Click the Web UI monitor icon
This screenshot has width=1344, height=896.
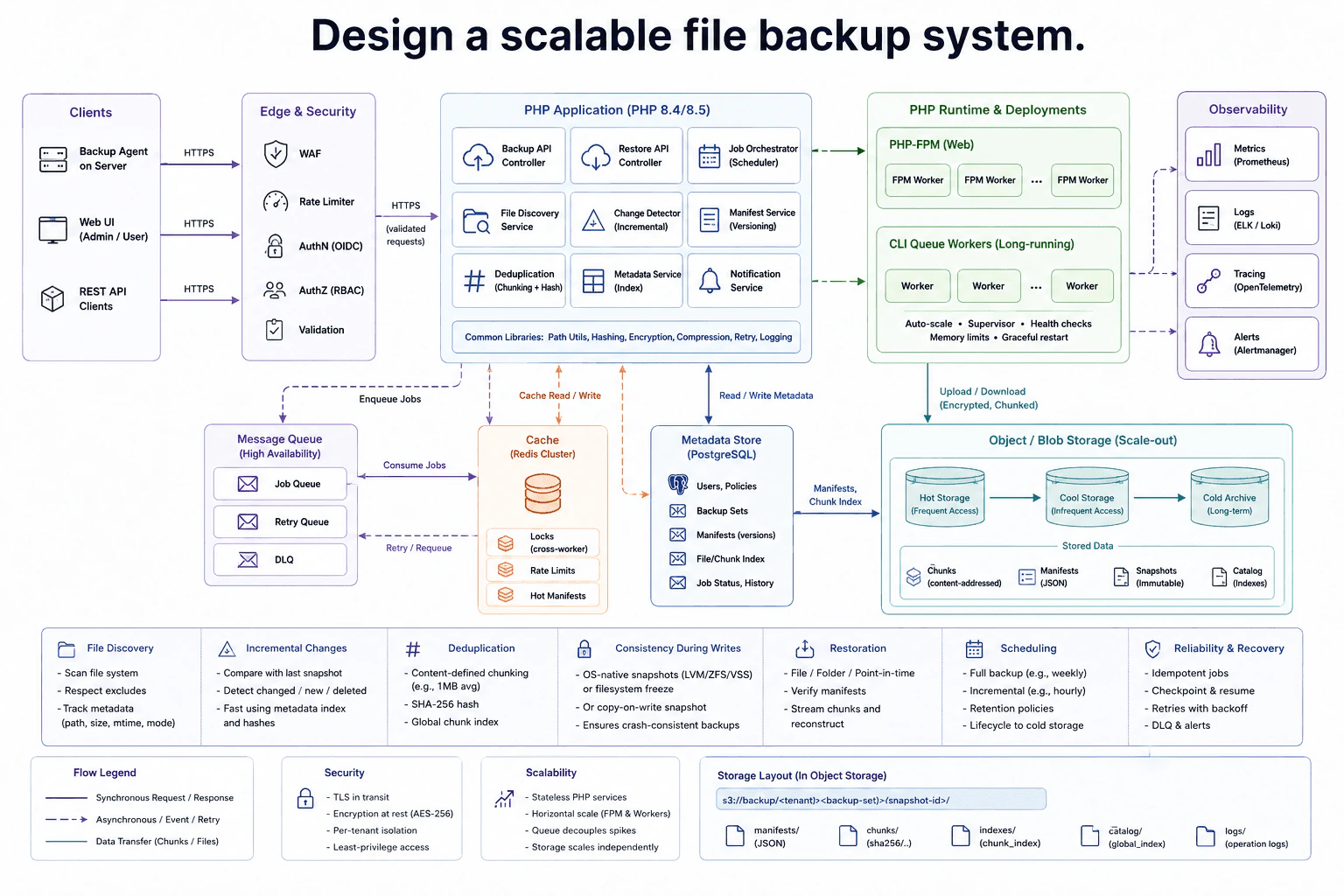[x=53, y=229]
